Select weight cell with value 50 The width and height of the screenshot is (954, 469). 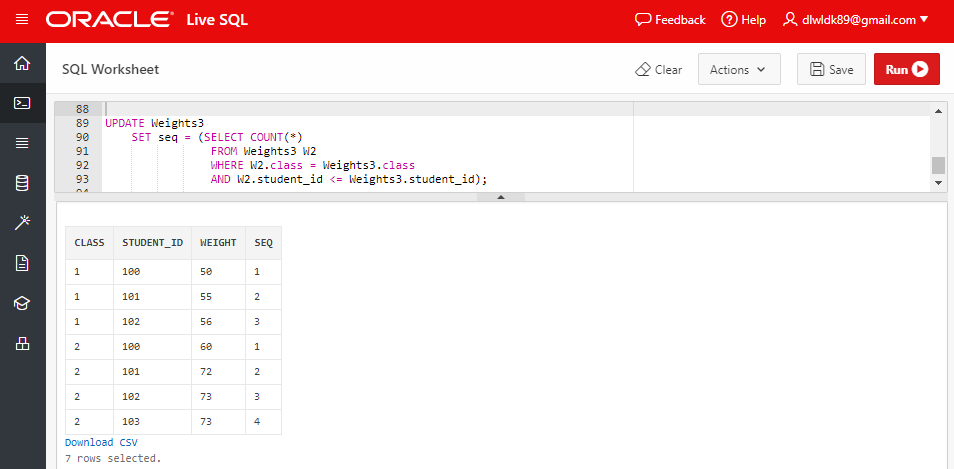(x=218, y=272)
